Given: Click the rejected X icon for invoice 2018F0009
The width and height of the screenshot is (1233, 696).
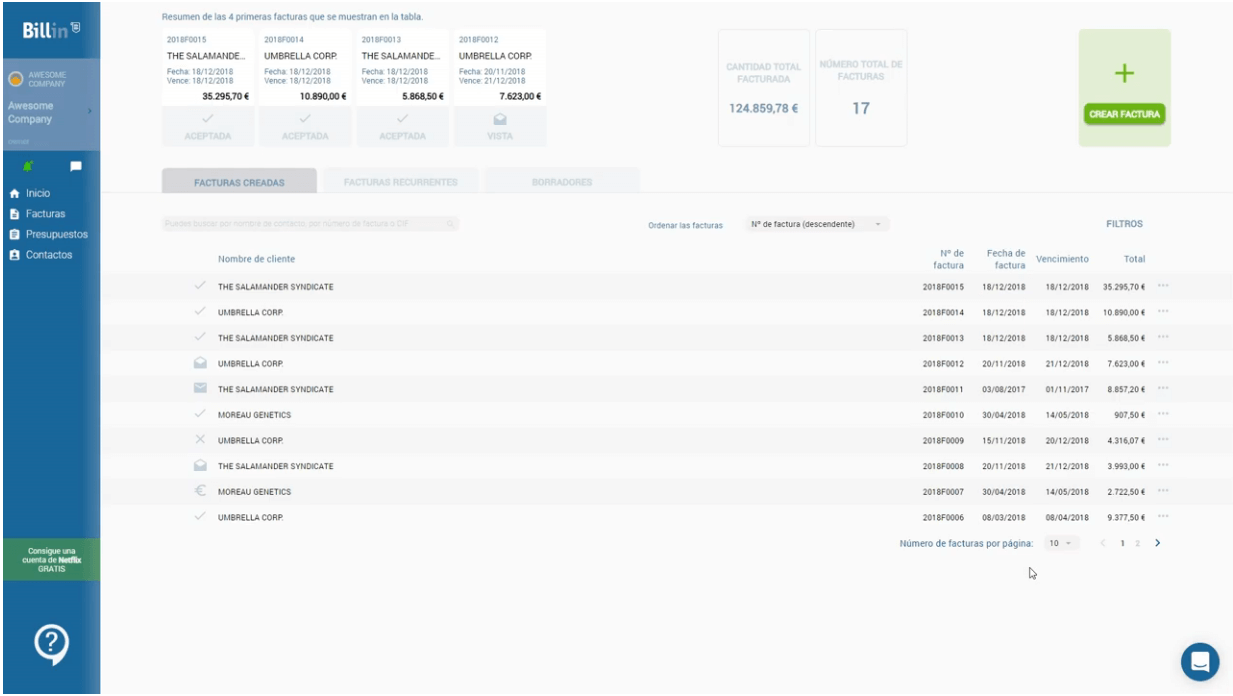Looking at the screenshot, I should (200, 440).
